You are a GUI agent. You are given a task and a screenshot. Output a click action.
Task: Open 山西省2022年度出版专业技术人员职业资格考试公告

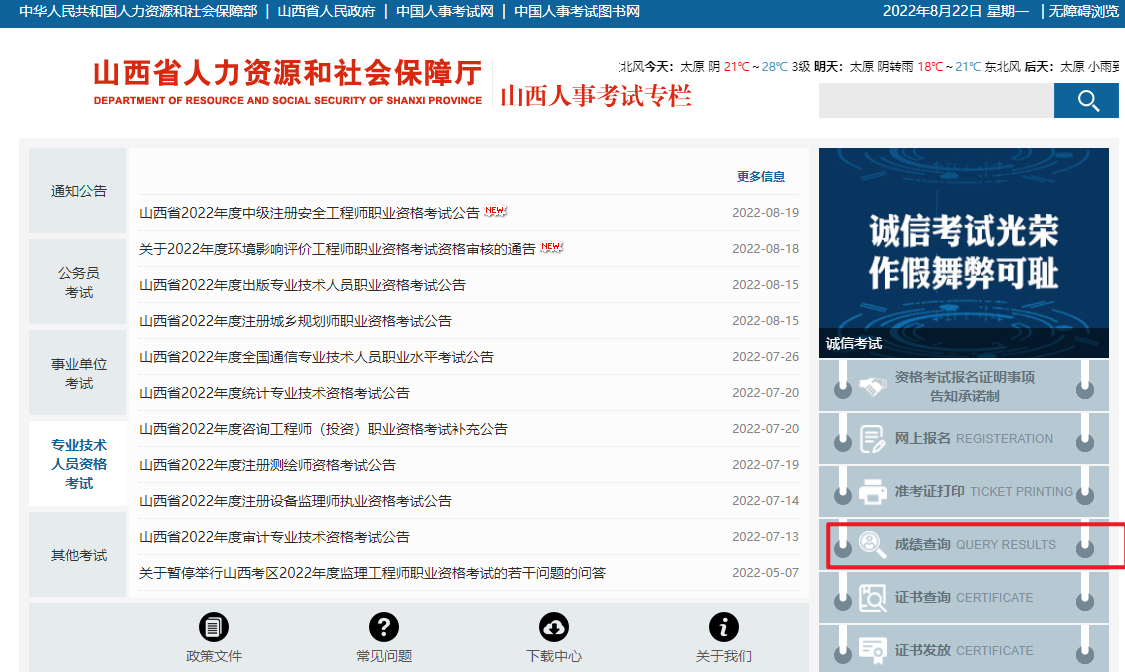point(302,285)
